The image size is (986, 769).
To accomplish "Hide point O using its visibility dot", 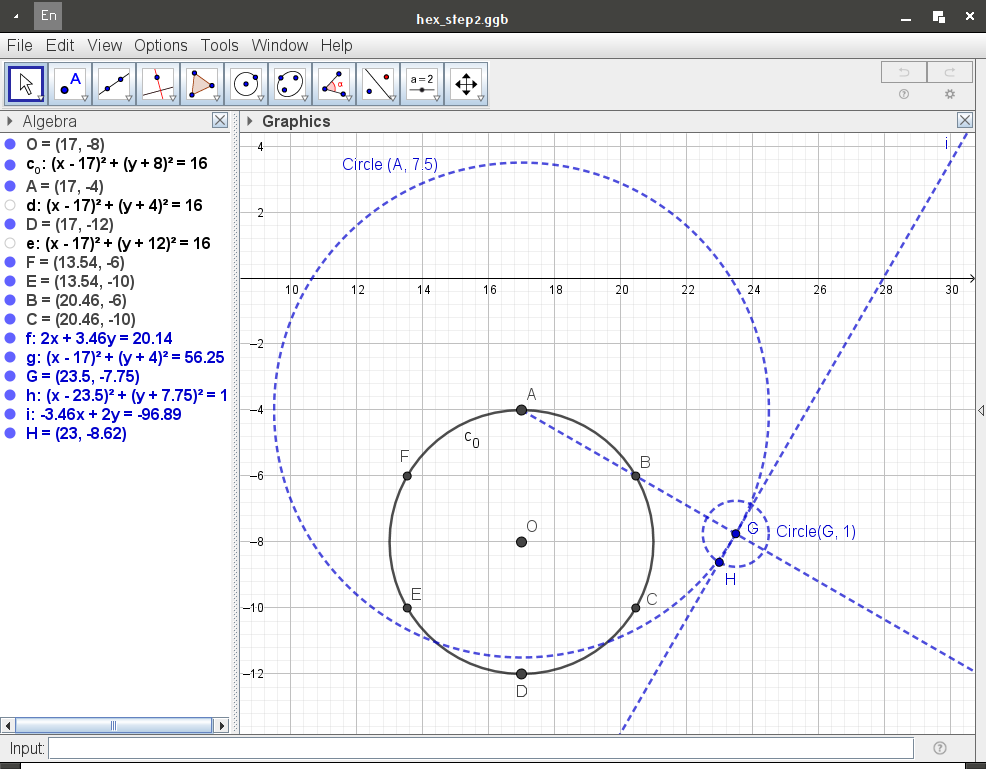I will pos(10,144).
